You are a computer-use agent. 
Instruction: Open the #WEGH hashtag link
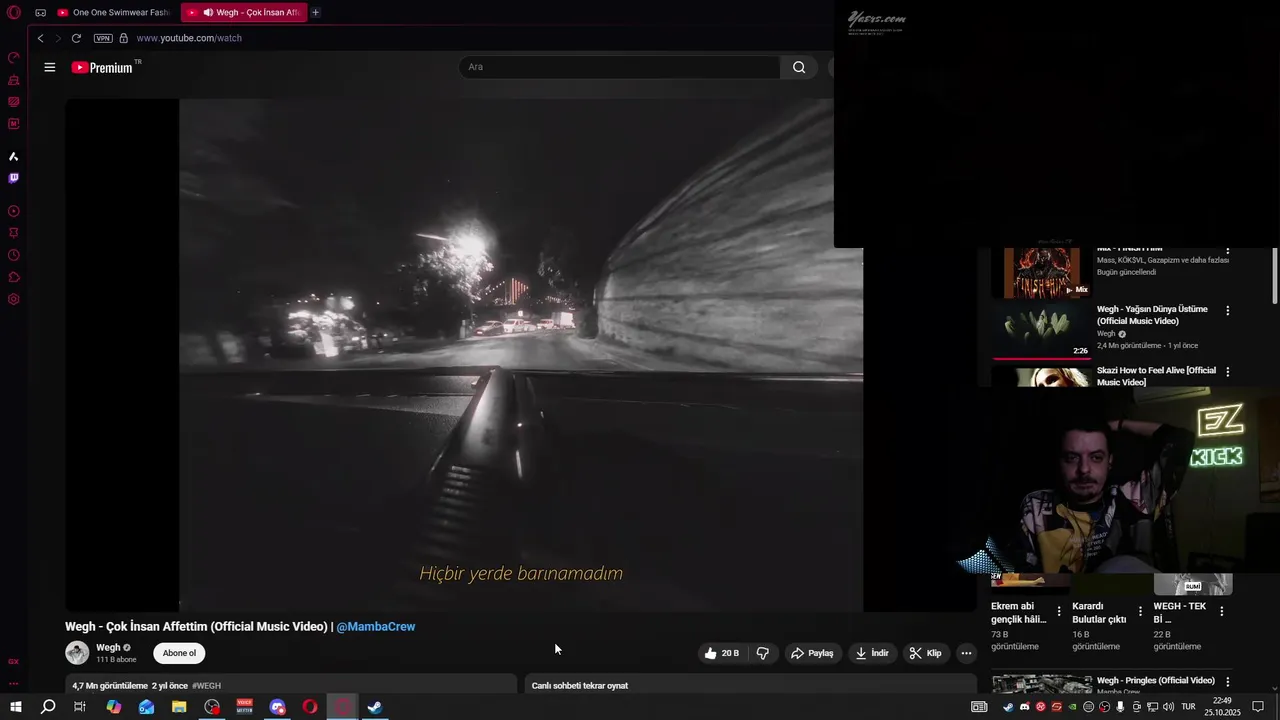click(x=207, y=686)
